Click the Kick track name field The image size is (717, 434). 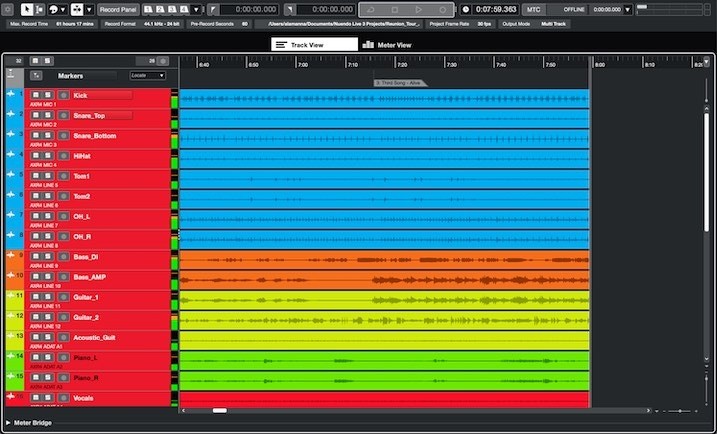pyautogui.click(x=102, y=95)
